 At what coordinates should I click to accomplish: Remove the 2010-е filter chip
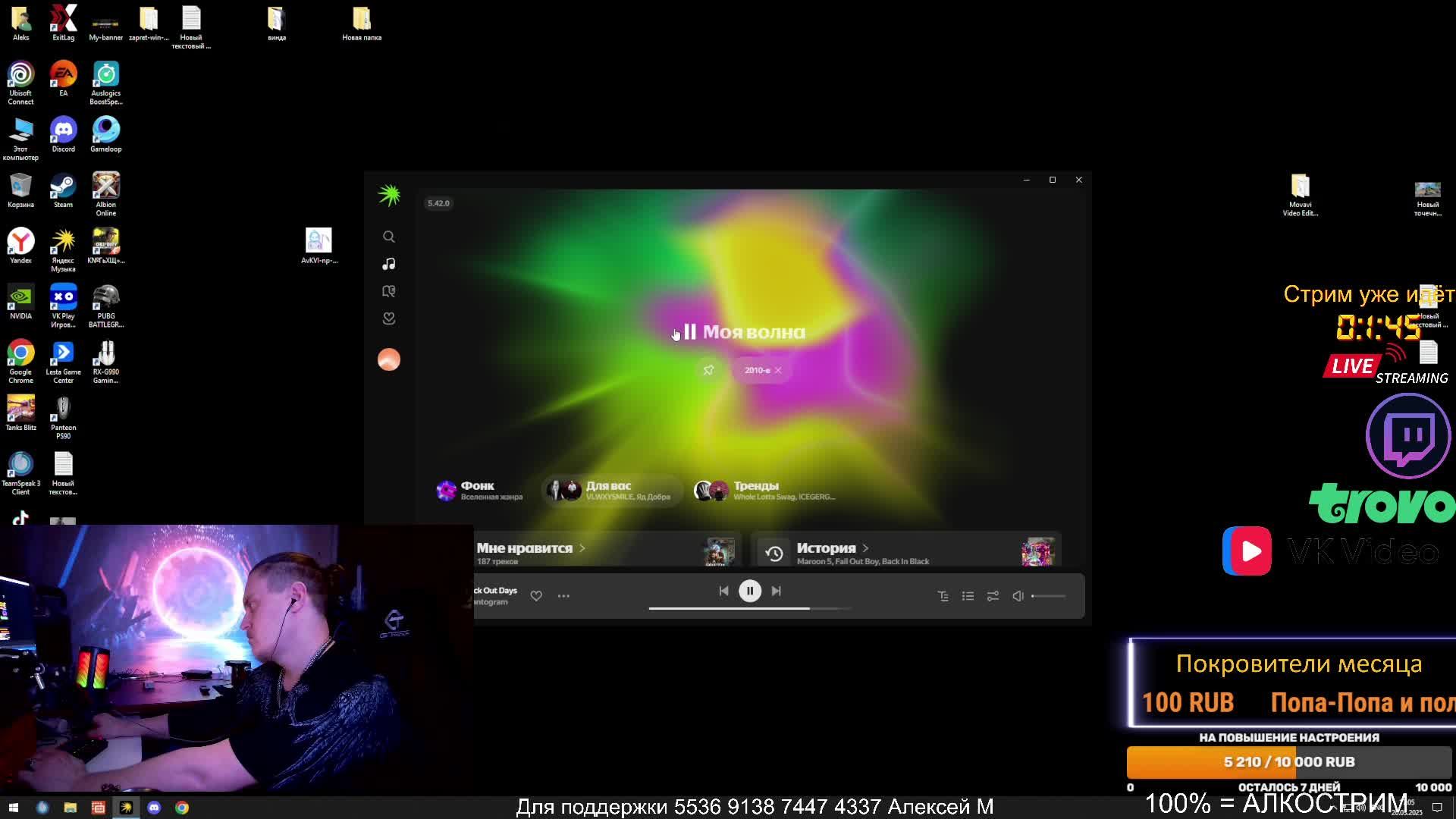click(x=778, y=370)
